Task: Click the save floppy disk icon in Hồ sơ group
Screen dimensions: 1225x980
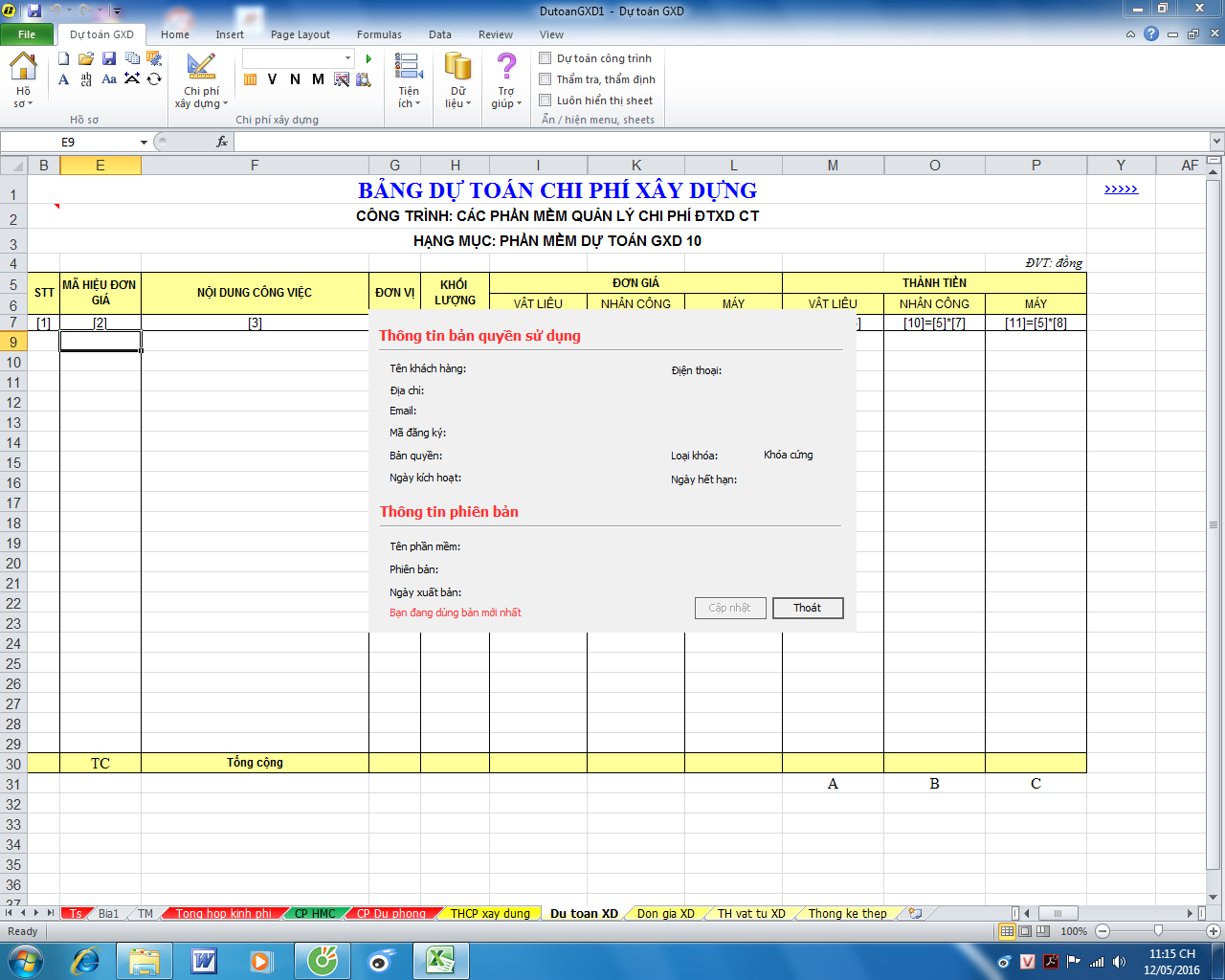Action: coord(109,59)
